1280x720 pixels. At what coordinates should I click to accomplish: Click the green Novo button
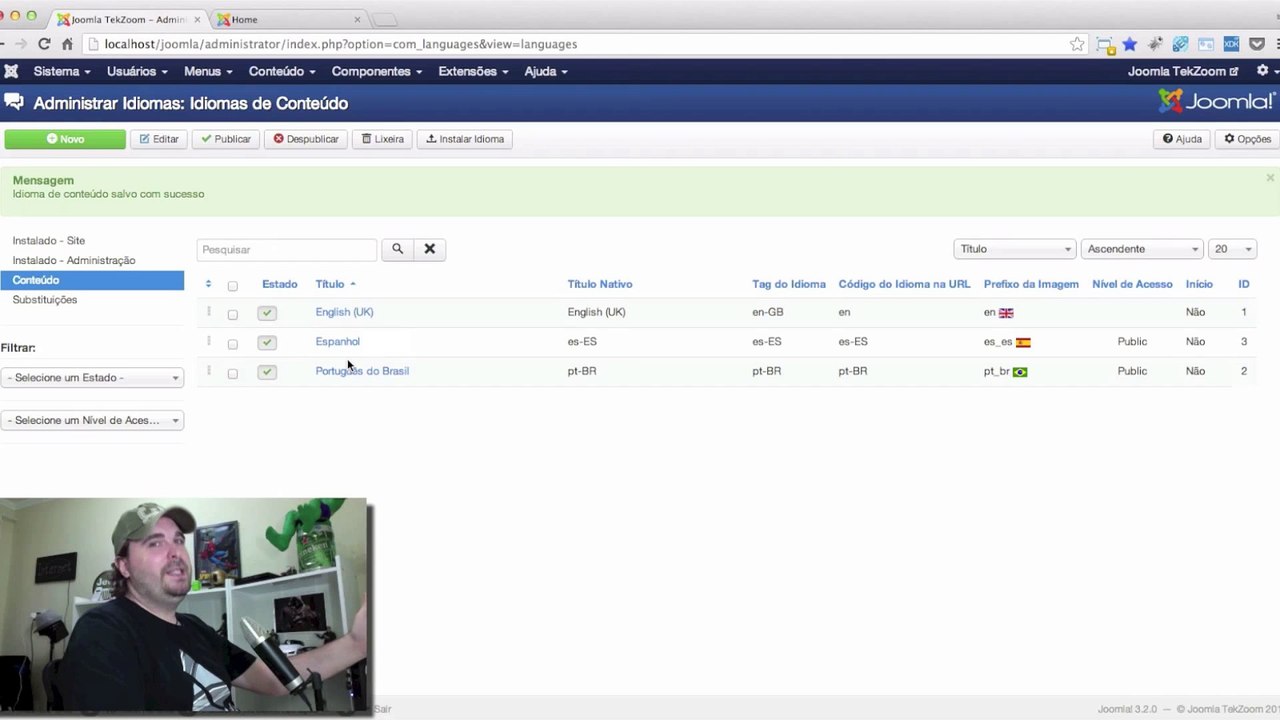(65, 139)
